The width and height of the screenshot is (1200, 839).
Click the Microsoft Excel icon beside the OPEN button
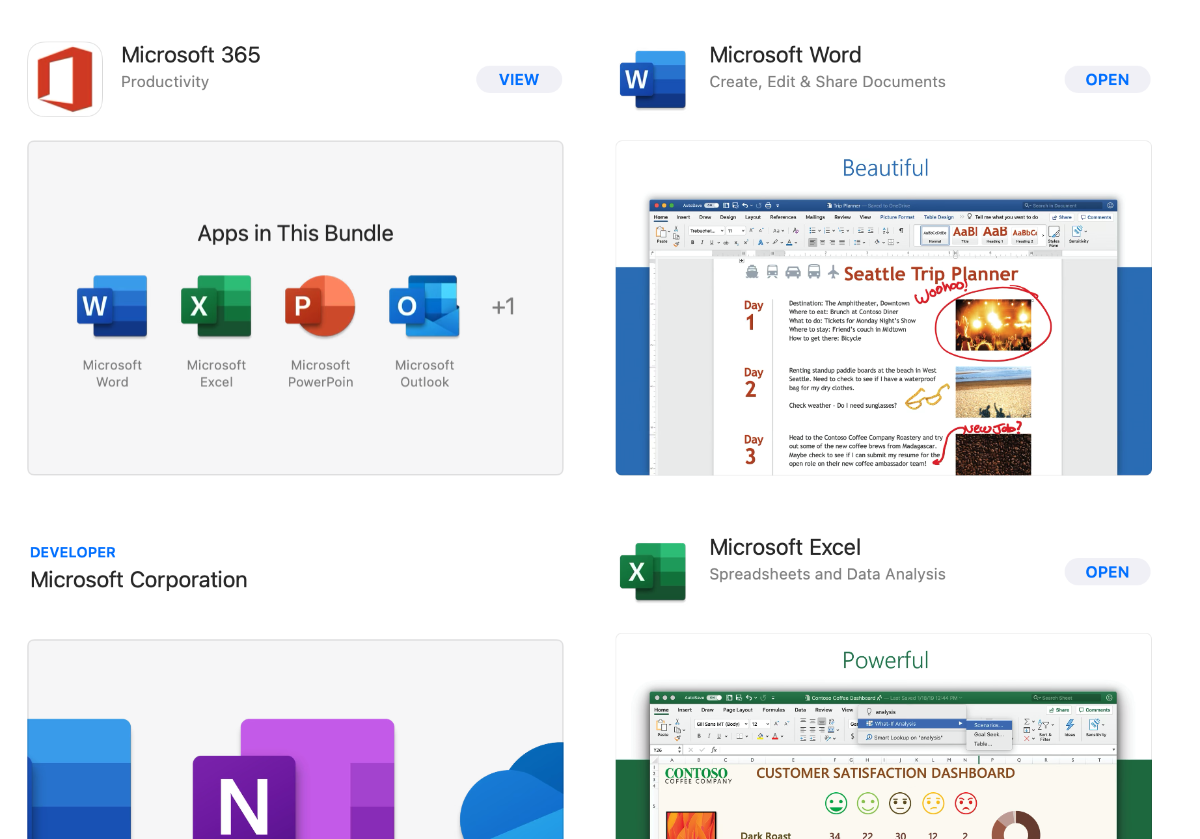click(653, 572)
